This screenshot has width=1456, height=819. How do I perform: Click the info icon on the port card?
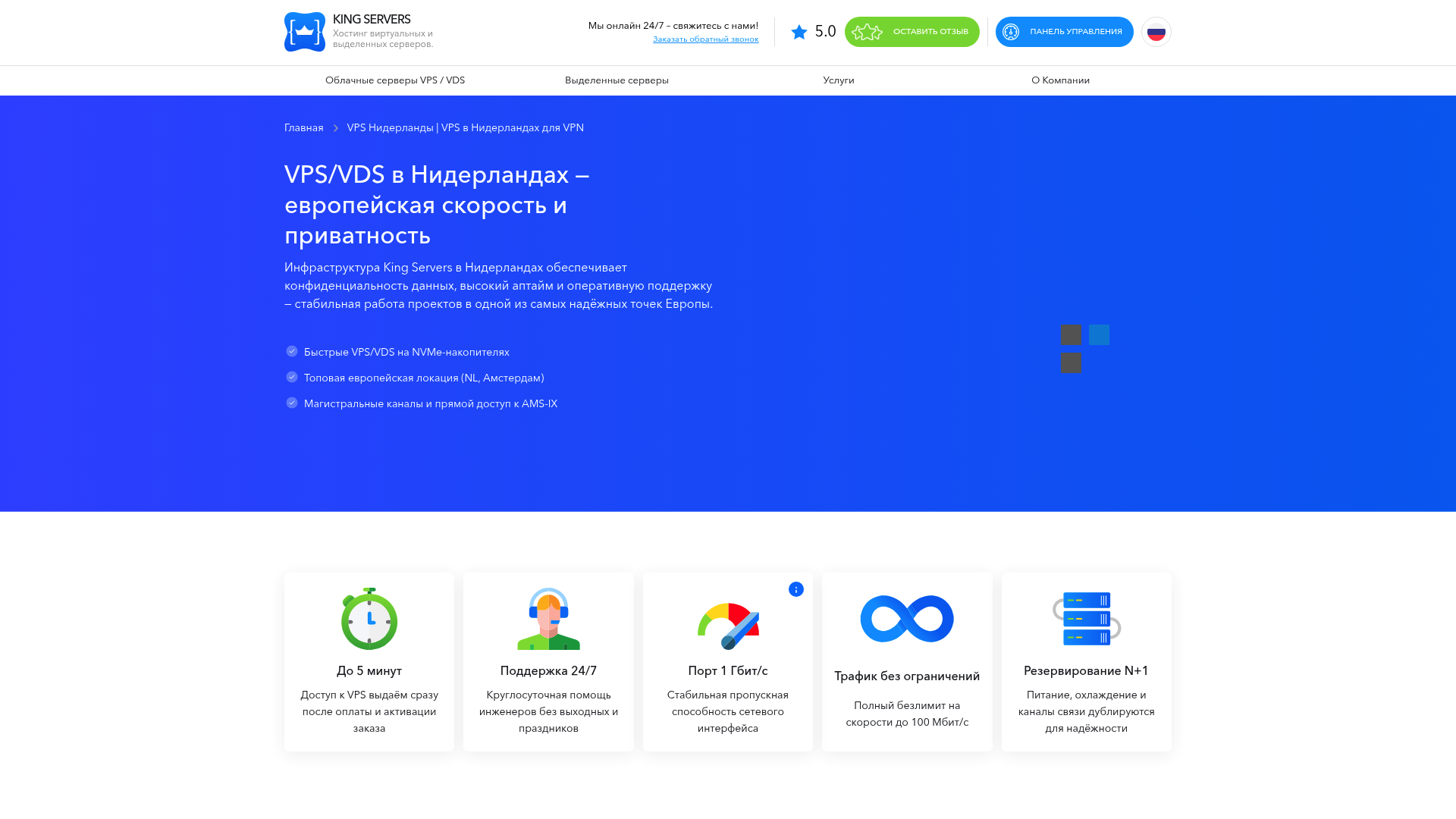click(x=795, y=589)
